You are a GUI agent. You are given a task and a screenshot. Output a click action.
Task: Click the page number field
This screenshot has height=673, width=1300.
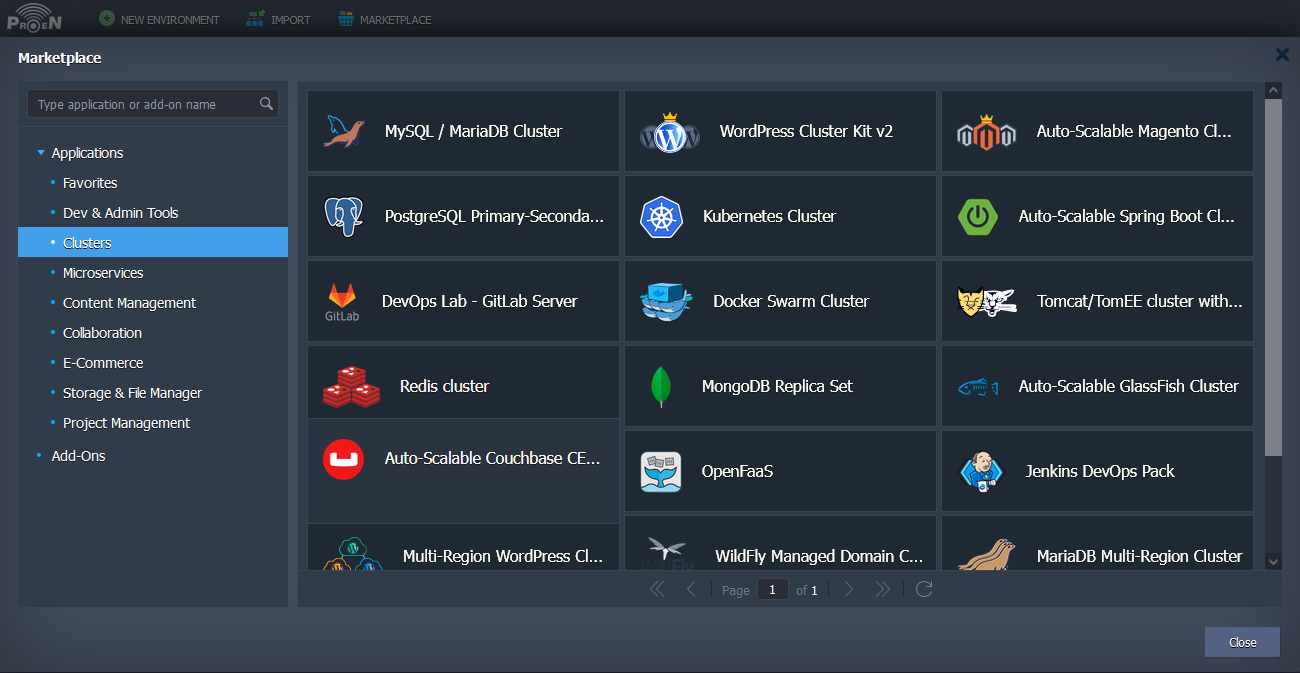click(x=772, y=590)
